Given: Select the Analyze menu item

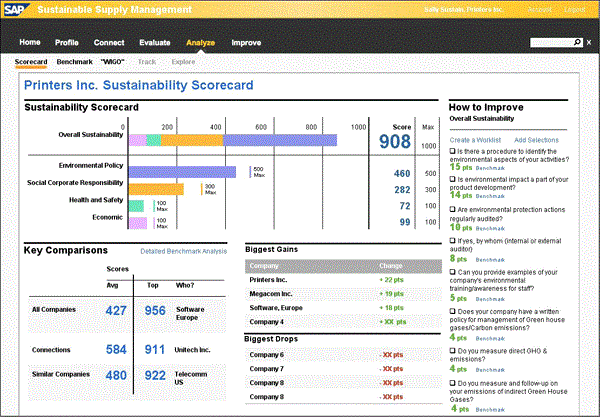Looking at the screenshot, I should [x=201, y=43].
